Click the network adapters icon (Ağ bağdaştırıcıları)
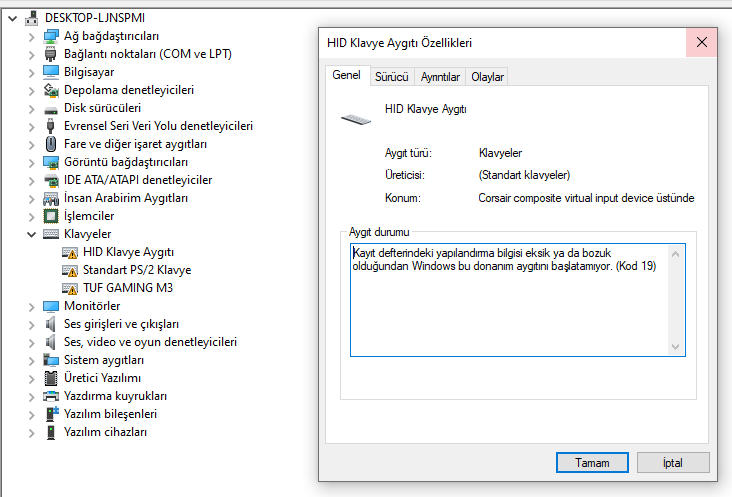 [52, 36]
